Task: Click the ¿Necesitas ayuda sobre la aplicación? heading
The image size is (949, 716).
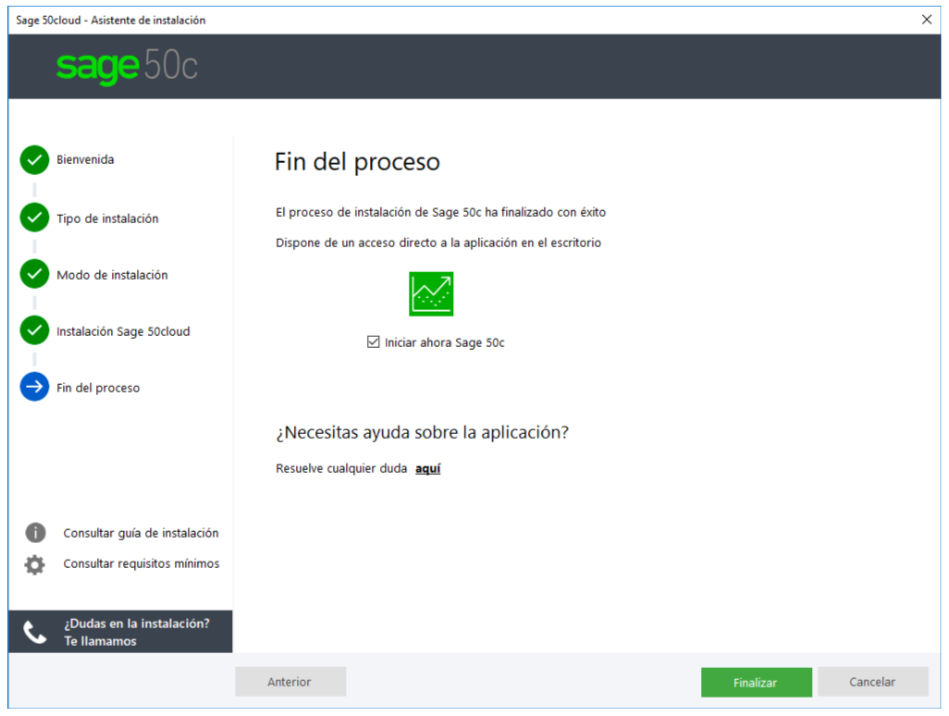Action: coord(422,433)
